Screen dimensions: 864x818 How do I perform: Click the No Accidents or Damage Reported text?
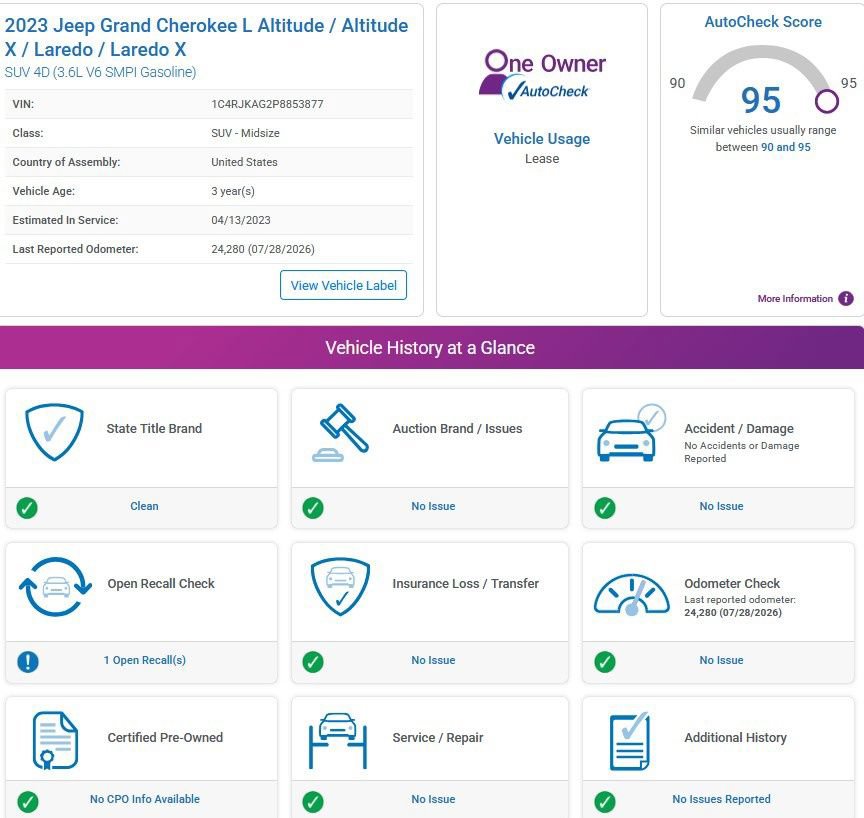[742, 452]
